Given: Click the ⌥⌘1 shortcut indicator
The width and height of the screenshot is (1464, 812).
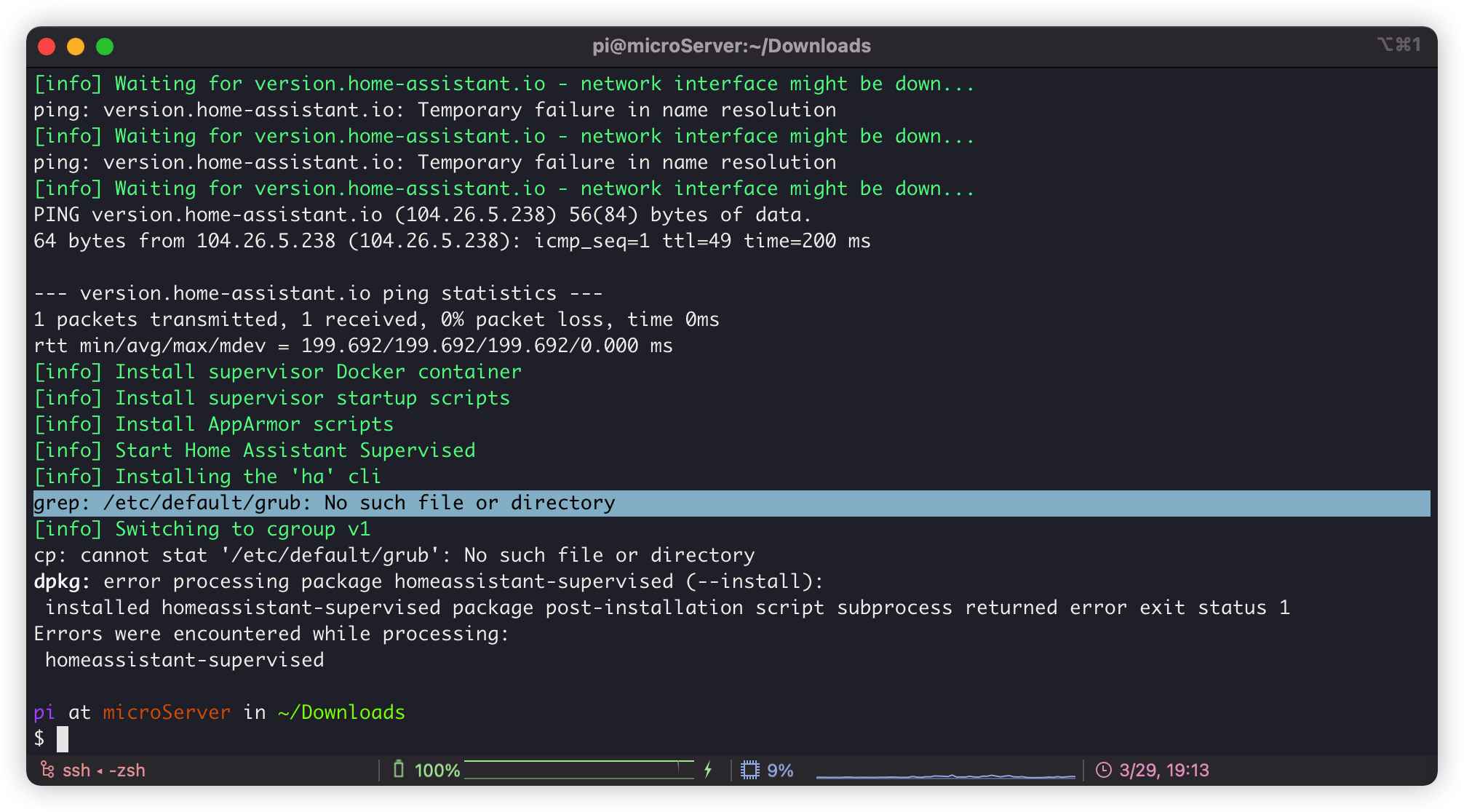Looking at the screenshot, I should tap(1399, 45).
